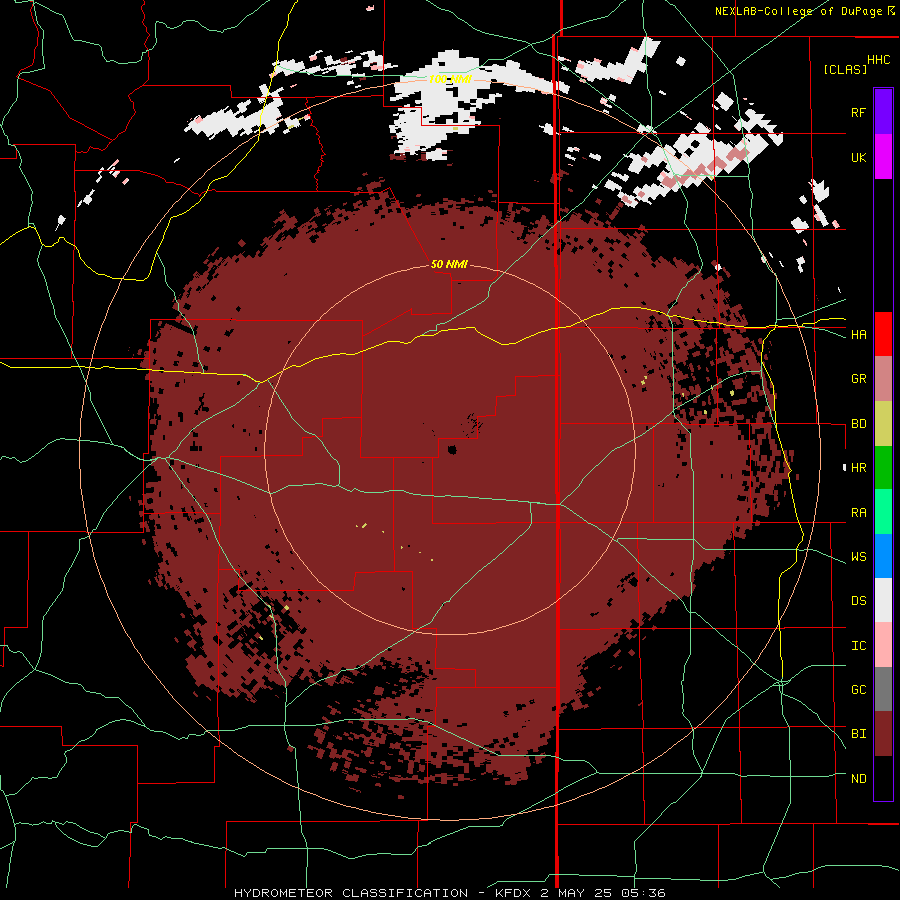900x900 pixels.
Task: Click the WS blue legend swatch
Action: coord(883,556)
